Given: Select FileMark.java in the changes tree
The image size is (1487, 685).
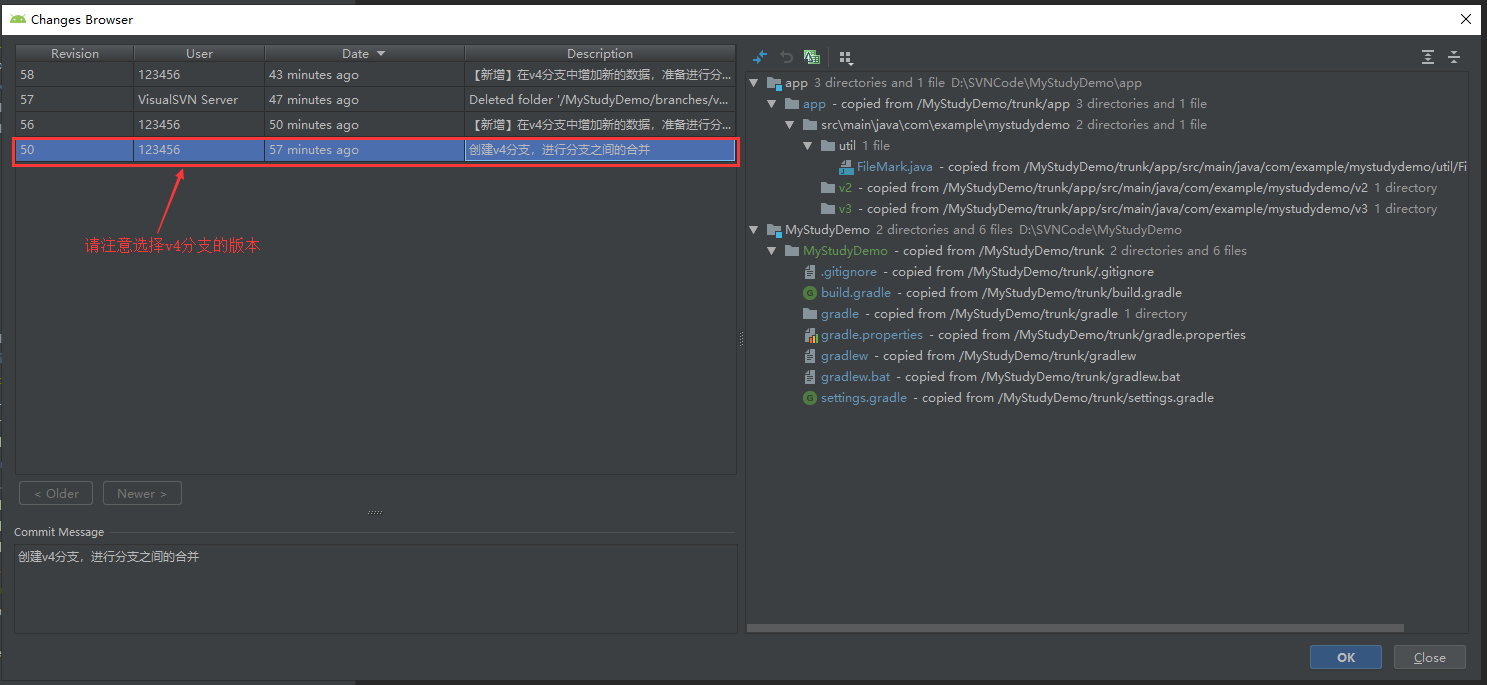Looking at the screenshot, I should [x=895, y=167].
